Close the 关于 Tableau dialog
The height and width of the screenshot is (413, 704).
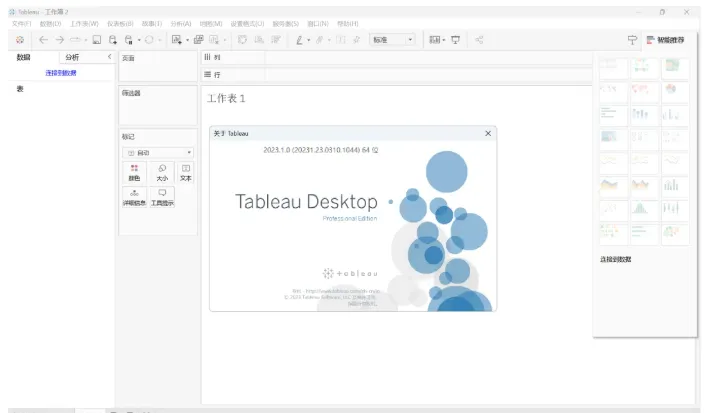pyautogui.click(x=488, y=133)
